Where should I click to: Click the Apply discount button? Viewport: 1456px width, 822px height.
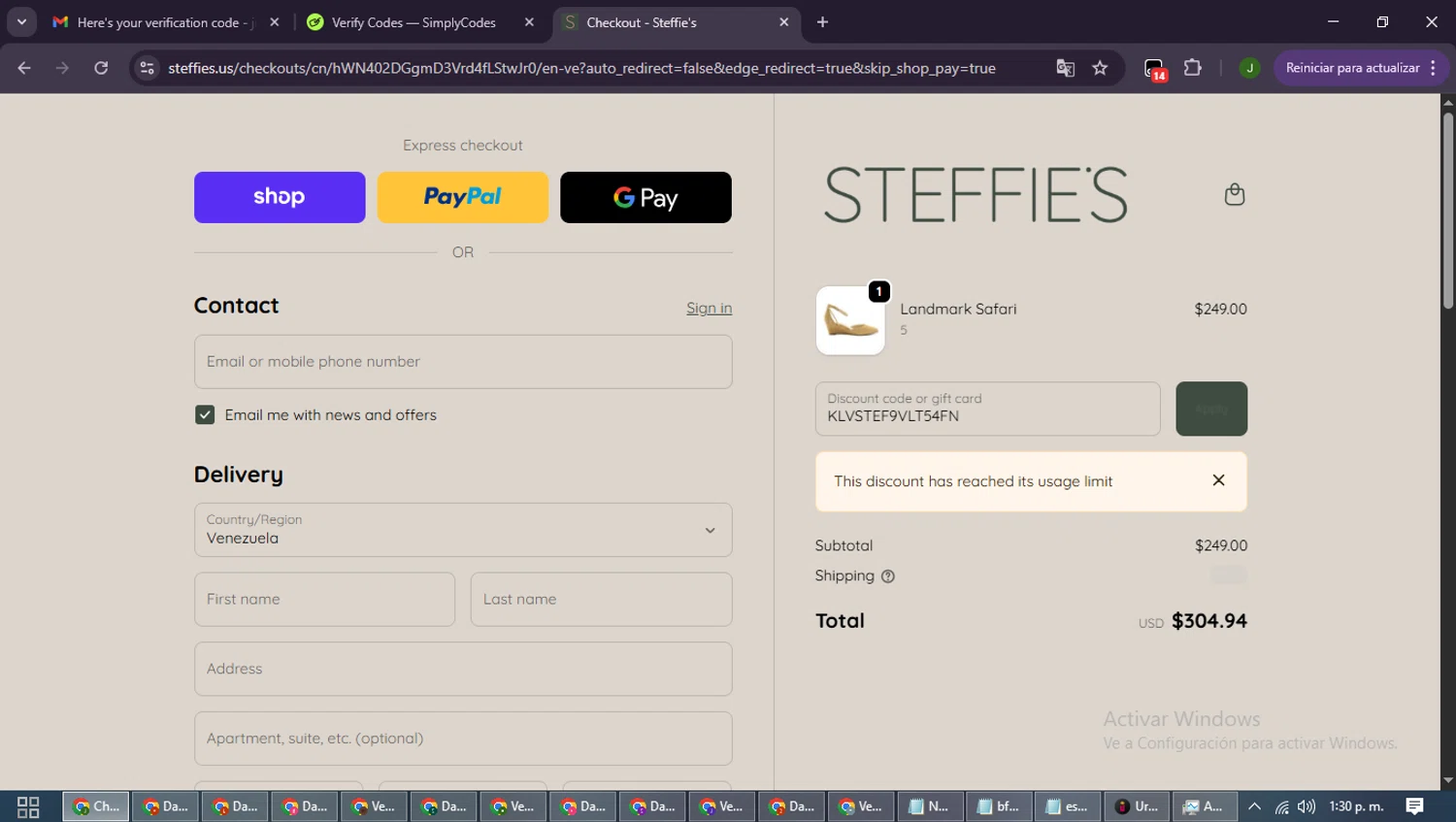click(1211, 409)
